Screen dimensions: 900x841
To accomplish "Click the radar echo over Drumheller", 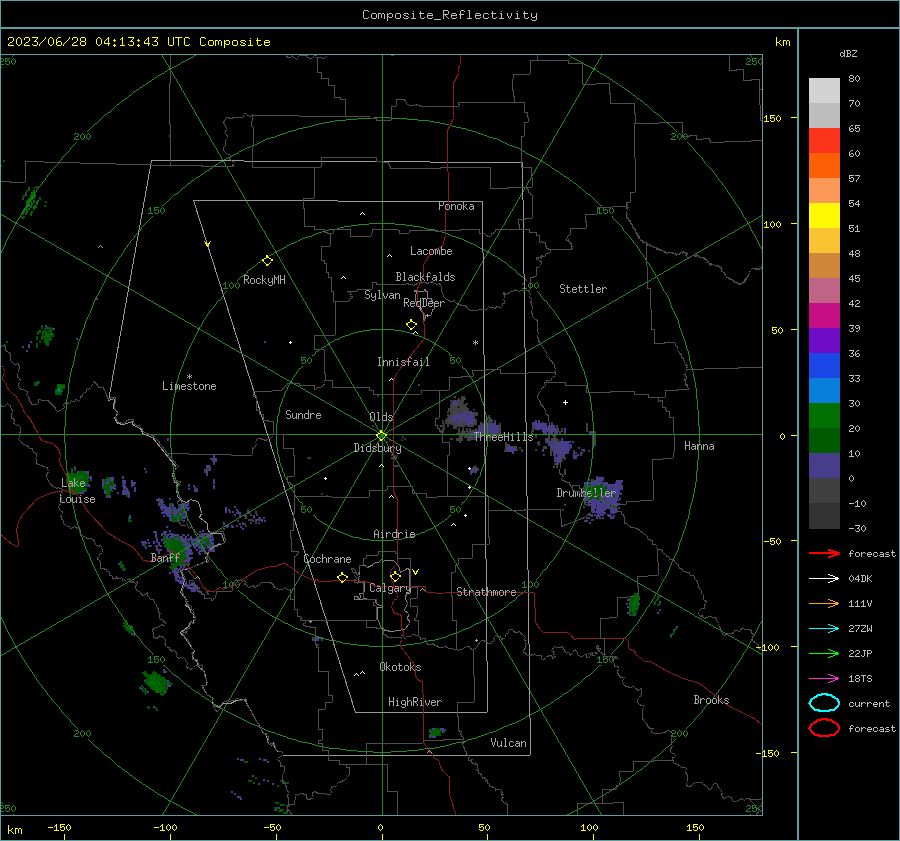I will [602, 498].
